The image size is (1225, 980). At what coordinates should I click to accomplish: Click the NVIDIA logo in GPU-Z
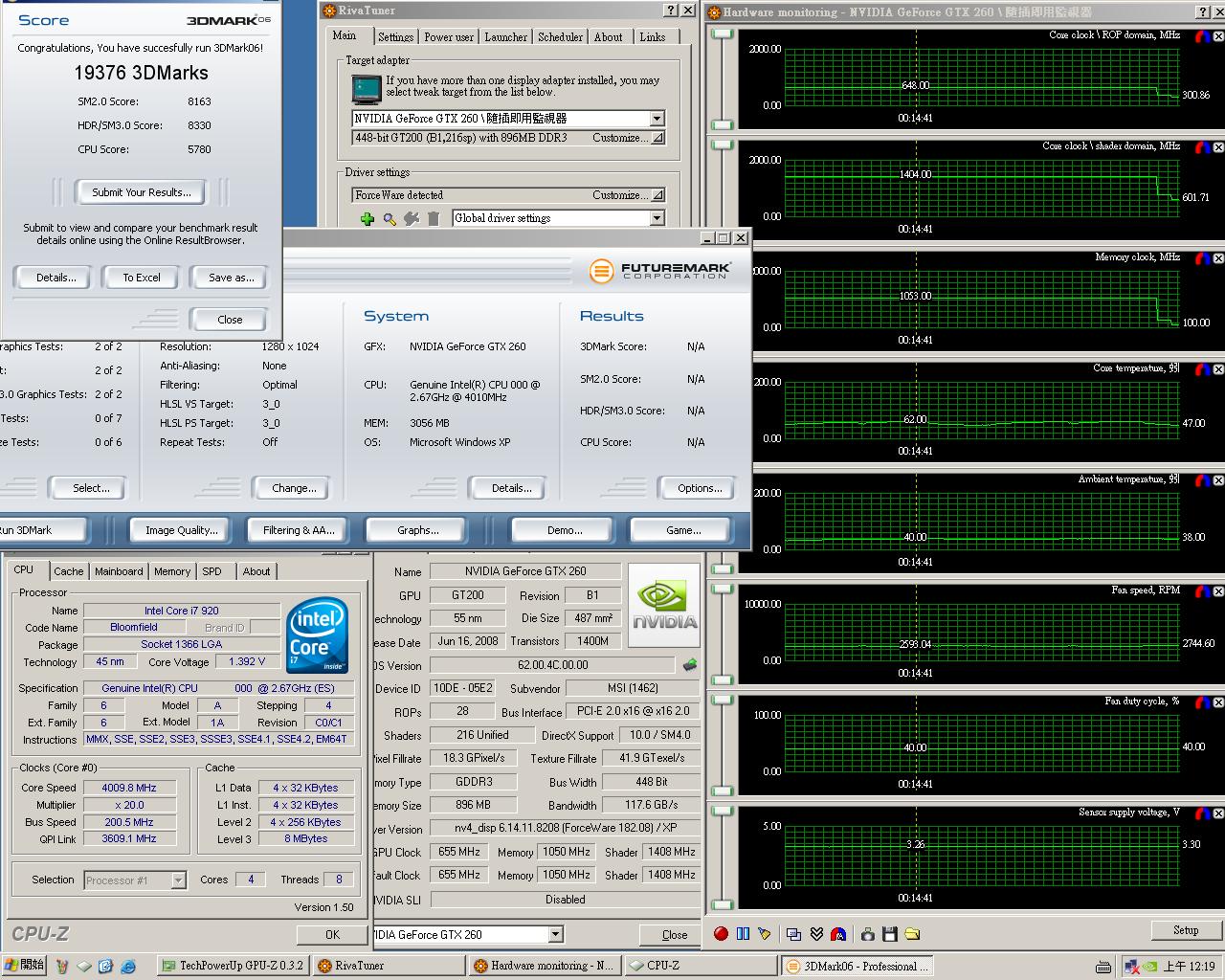point(666,607)
